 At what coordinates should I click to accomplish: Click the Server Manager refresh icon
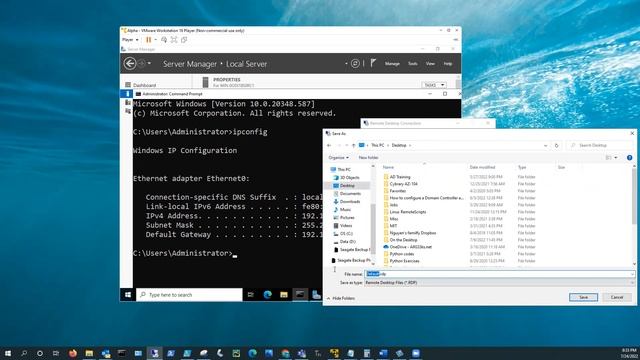[355, 63]
